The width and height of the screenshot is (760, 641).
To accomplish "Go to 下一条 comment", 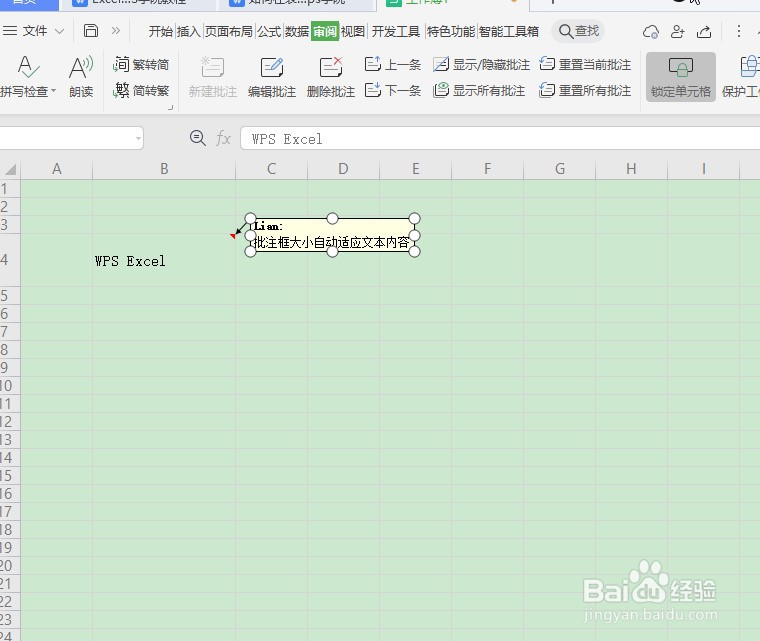I will click(x=393, y=91).
